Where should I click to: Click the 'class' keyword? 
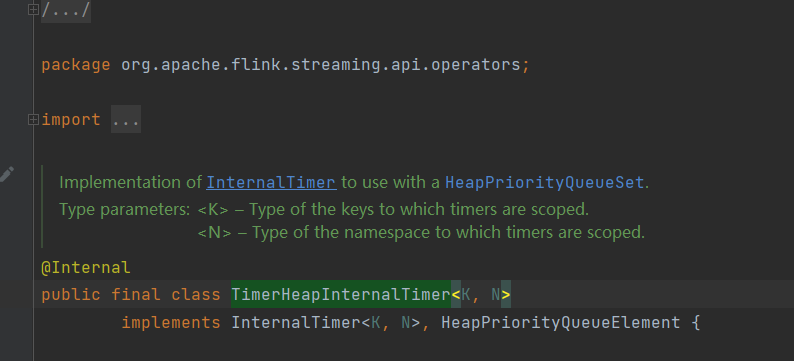(x=196, y=294)
